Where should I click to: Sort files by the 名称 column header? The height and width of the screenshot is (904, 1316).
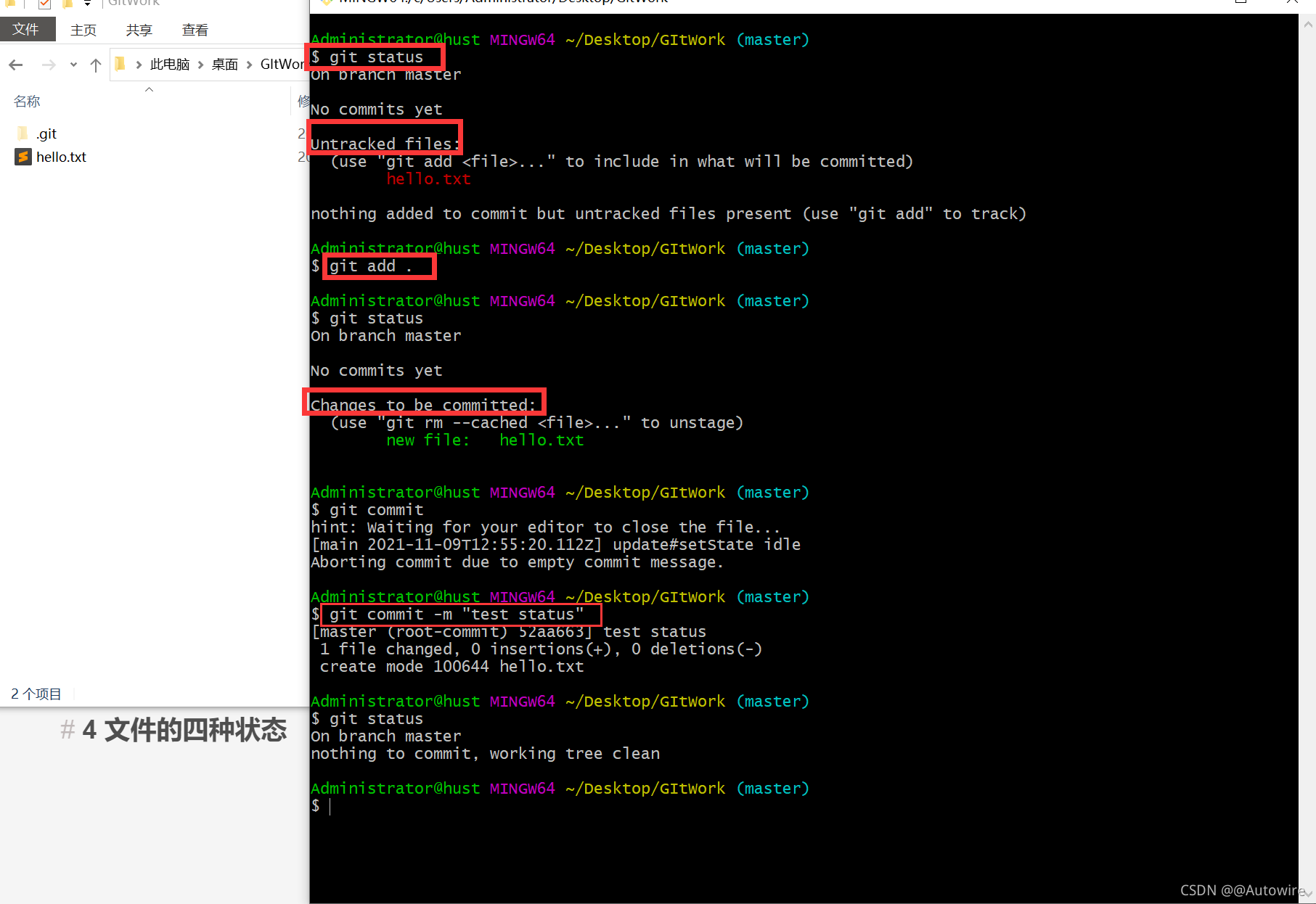(x=27, y=102)
